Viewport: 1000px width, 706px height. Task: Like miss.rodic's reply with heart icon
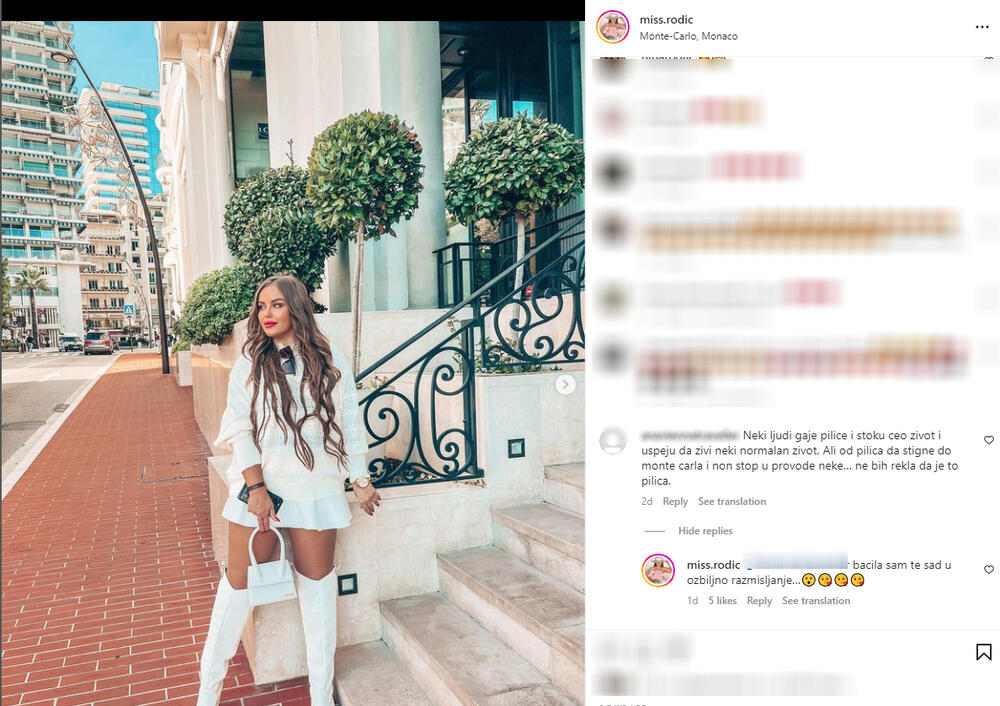[989, 570]
